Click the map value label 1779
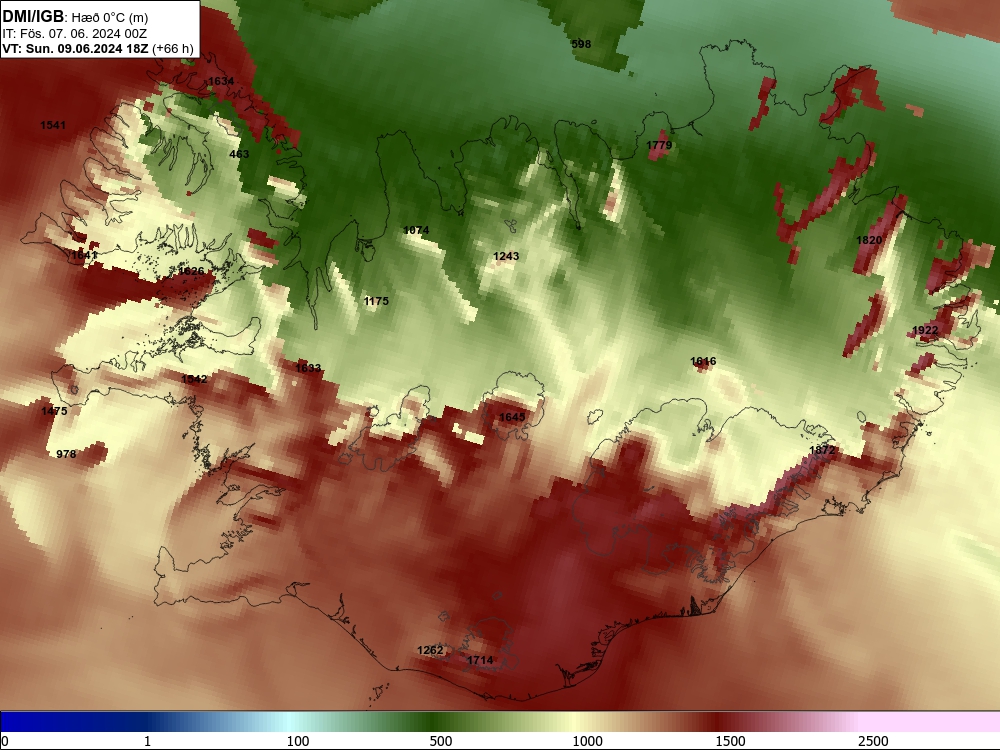The height and width of the screenshot is (750, 1000). point(659,145)
